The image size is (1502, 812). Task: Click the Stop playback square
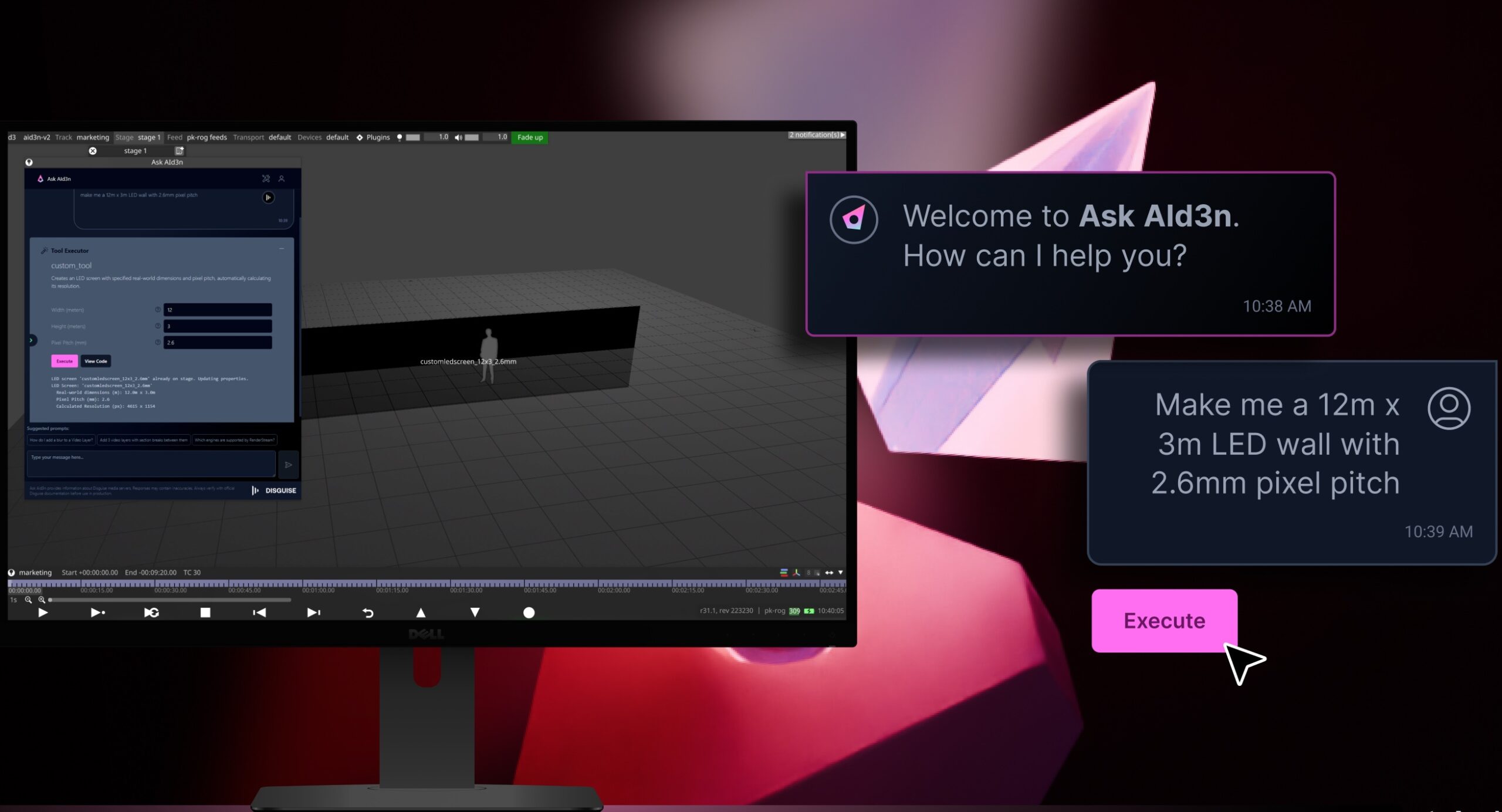click(205, 613)
